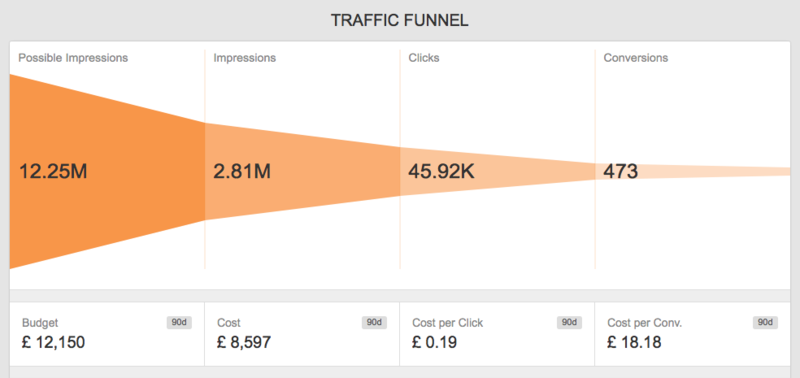Image resolution: width=800 pixels, height=378 pixels.
Task: Click the Possible Impressions column label
Action: tap(73, 58)
